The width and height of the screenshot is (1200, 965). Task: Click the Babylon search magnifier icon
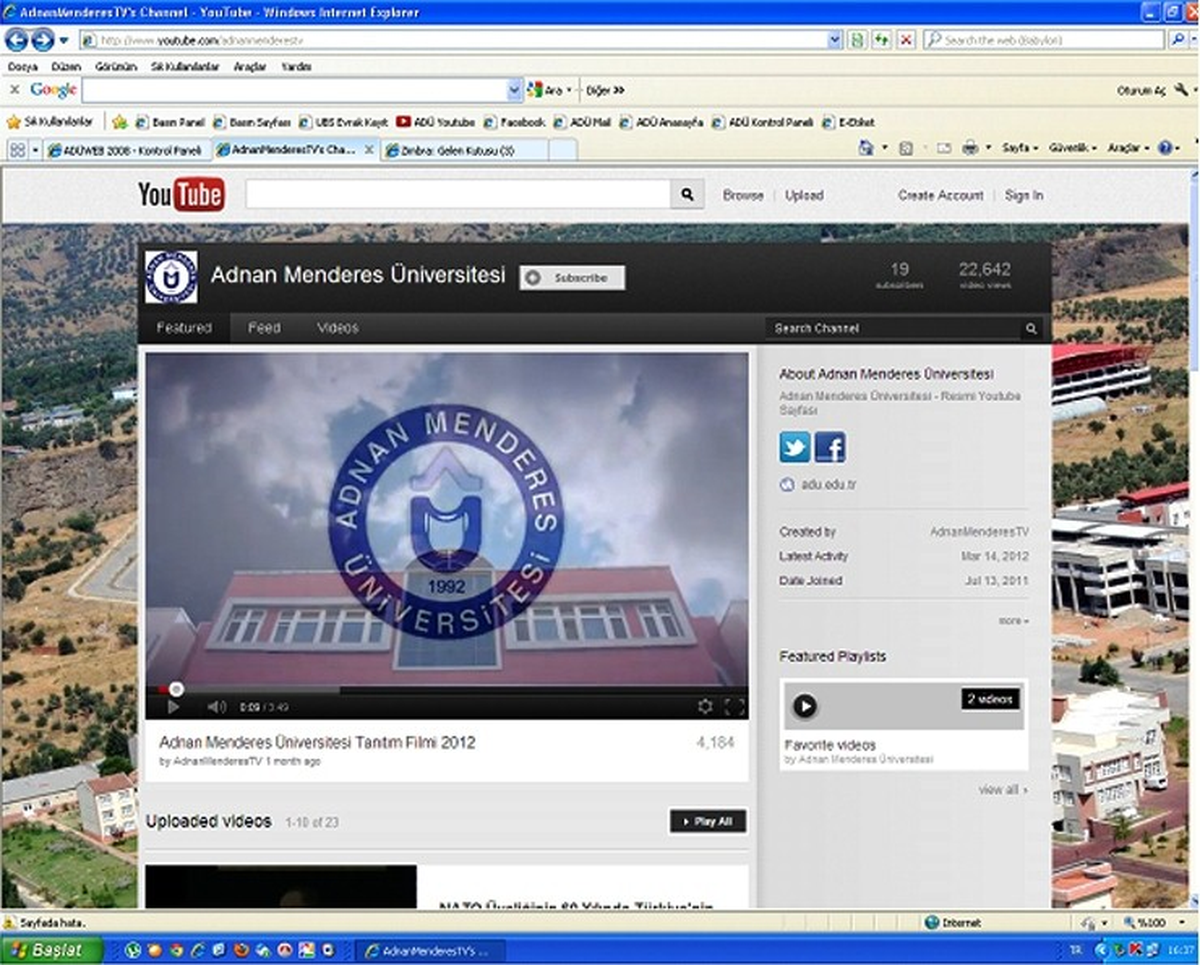[1178, 40]
